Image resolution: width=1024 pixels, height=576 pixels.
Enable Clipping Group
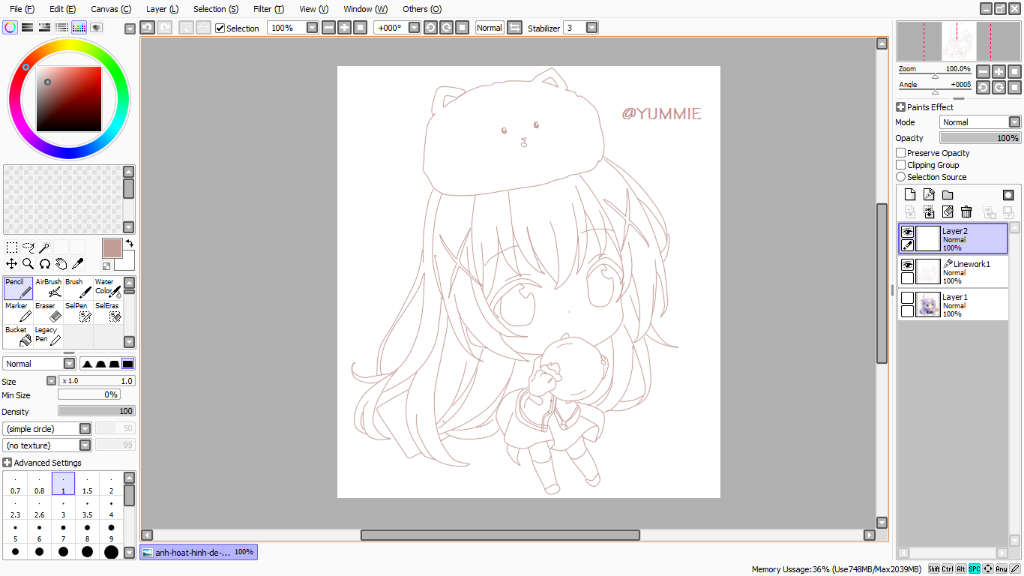point(901,165)
